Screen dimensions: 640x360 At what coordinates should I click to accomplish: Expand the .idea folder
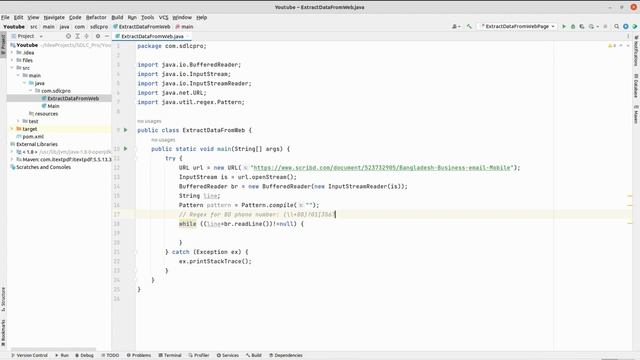tap(12, 53)
